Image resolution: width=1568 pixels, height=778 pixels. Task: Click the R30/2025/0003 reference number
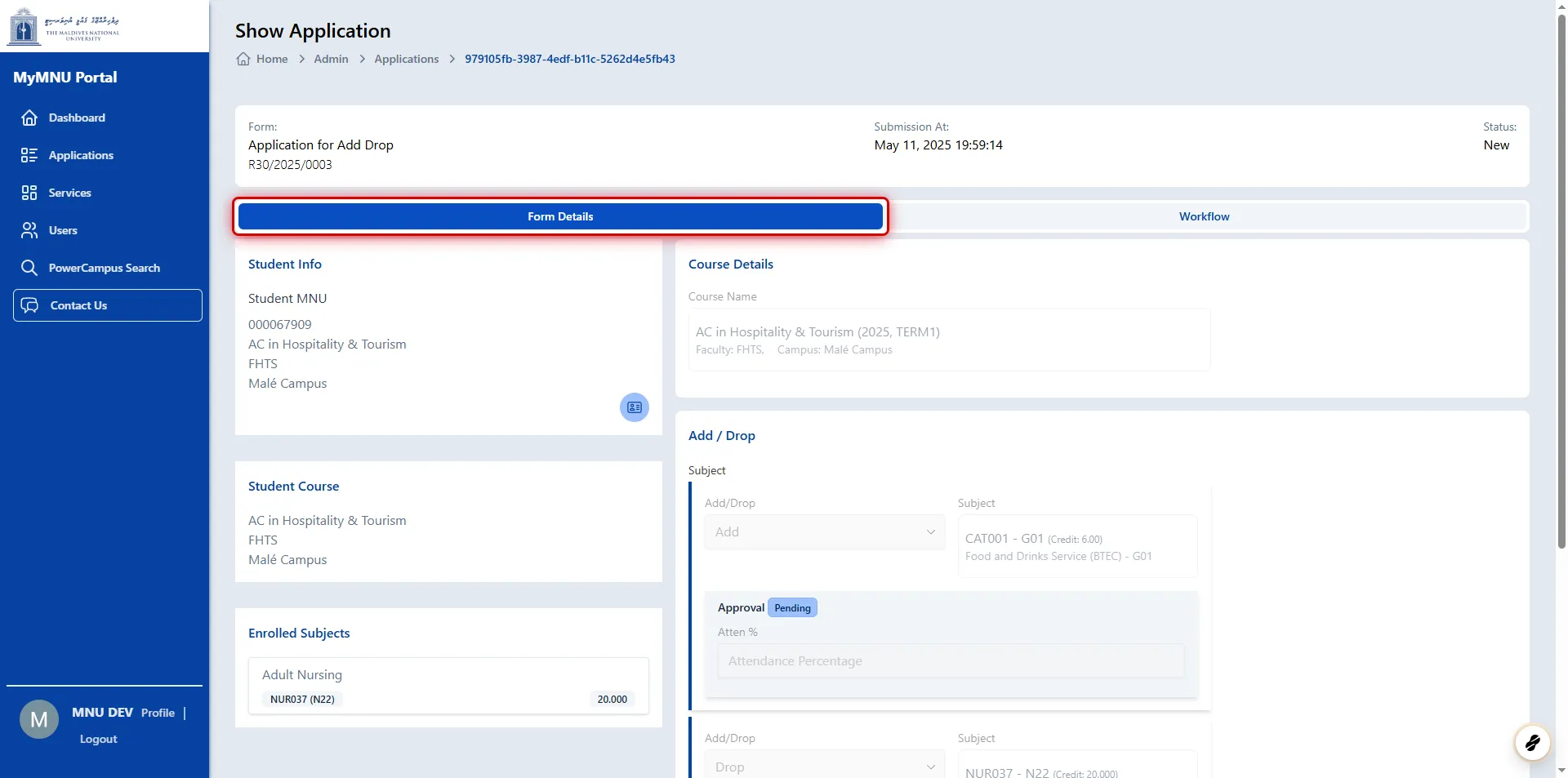(290, 165)
